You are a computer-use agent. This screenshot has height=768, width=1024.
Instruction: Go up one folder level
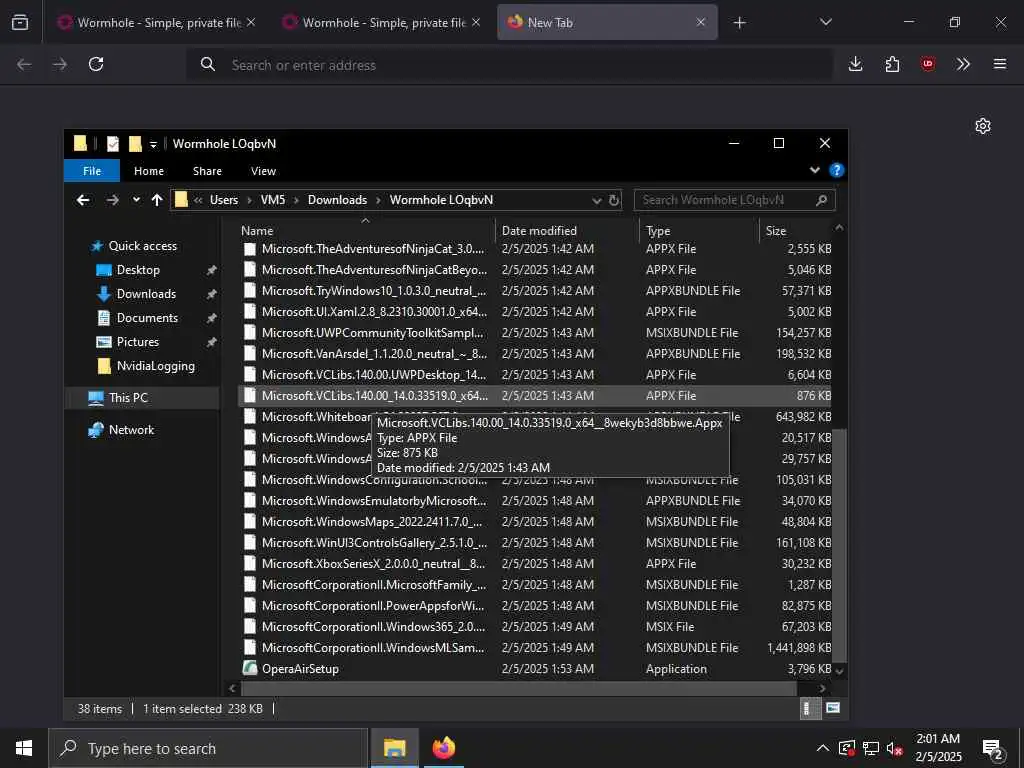(x=157, y=200)
